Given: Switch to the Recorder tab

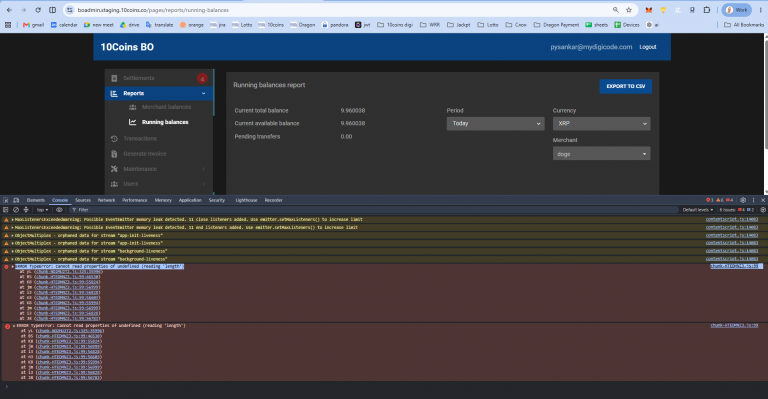Looking at the screenshot, I should [273, 200].
